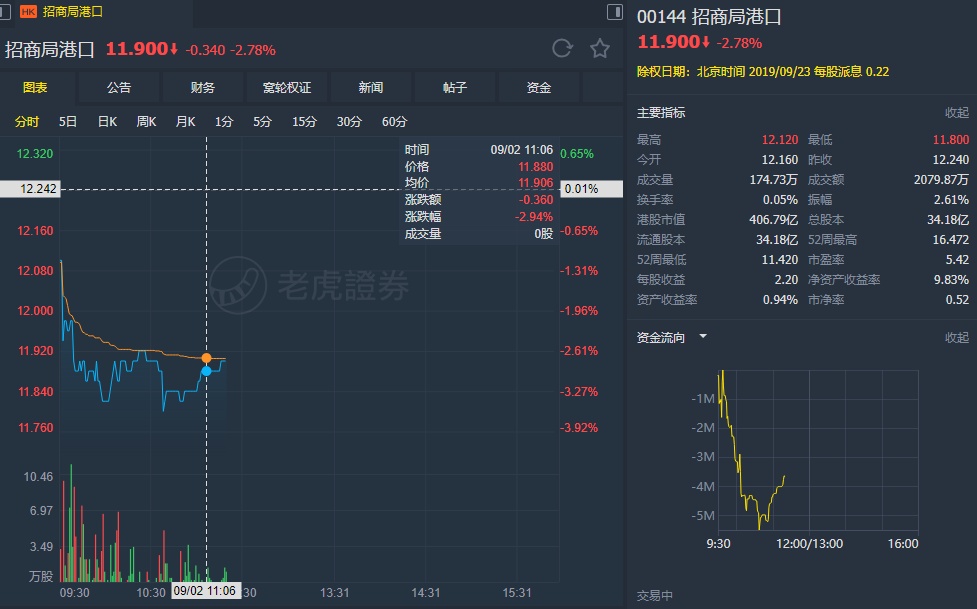Collapse the 主要指标 section via 收起

point(956,113)
